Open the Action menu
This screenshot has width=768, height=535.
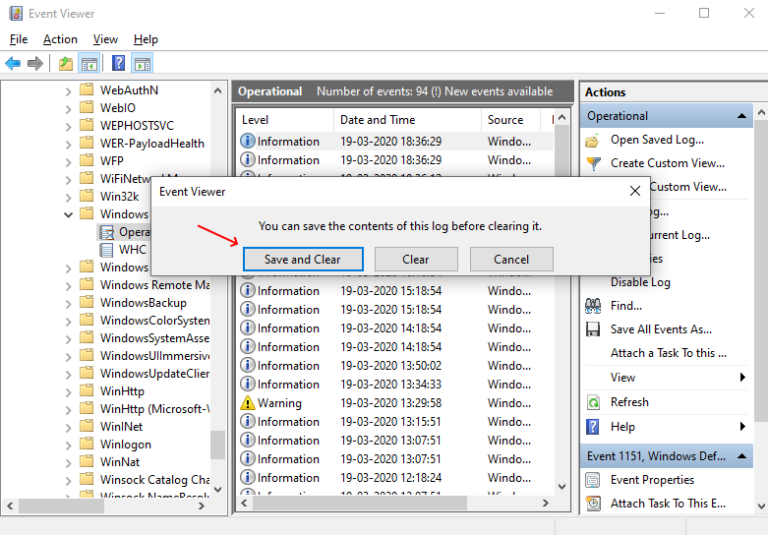[x=60, y=39]
